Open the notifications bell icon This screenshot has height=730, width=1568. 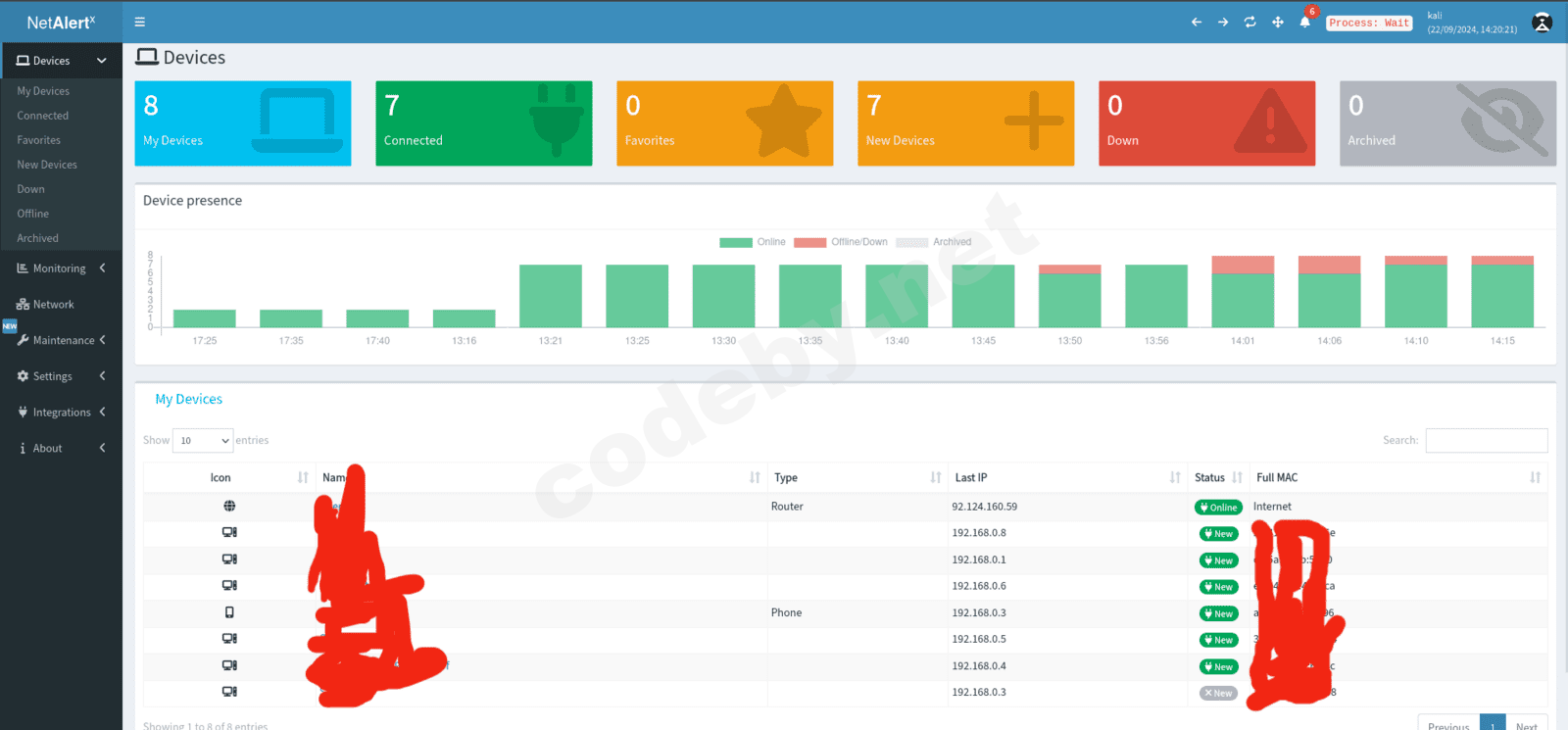tap(1304, 22)
